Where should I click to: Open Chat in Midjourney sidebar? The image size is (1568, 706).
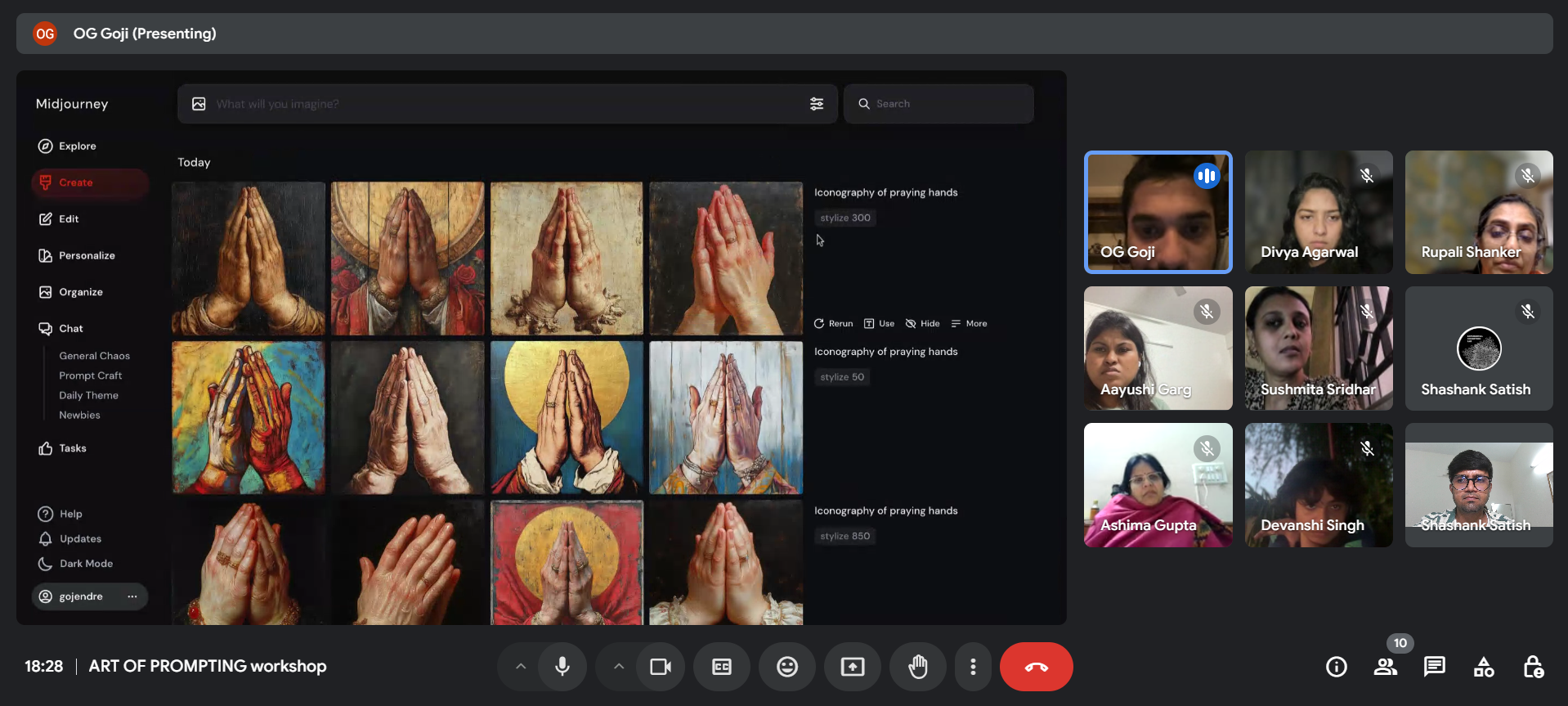[x=60, y=328]
